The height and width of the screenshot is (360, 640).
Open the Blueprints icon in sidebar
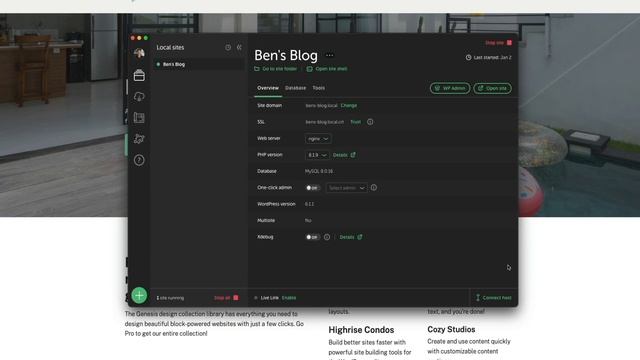(x=139, y=118)
